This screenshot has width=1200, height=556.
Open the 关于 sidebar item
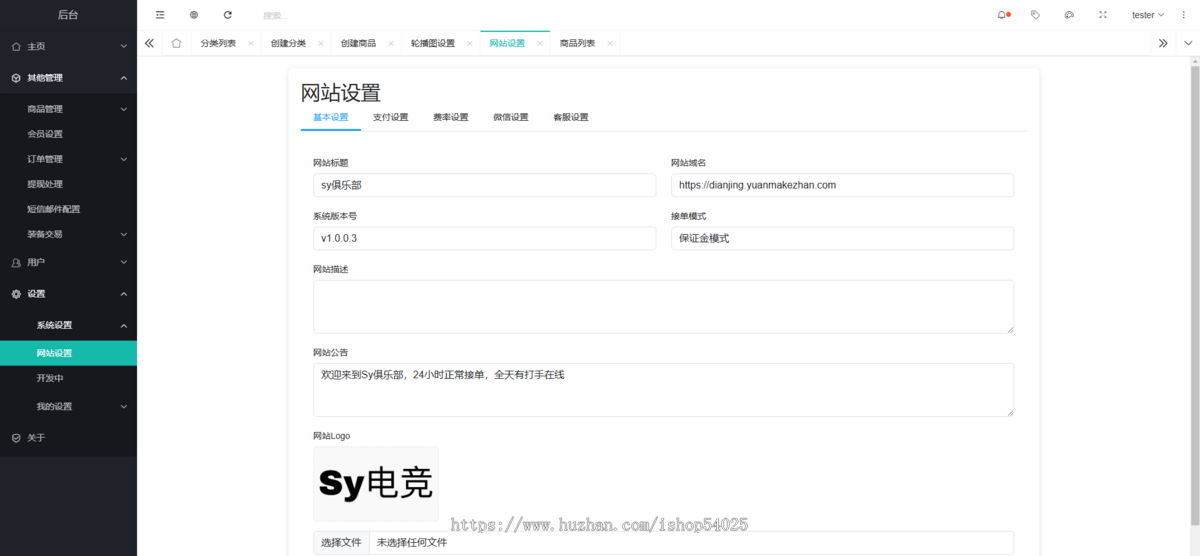pos(68,438)
